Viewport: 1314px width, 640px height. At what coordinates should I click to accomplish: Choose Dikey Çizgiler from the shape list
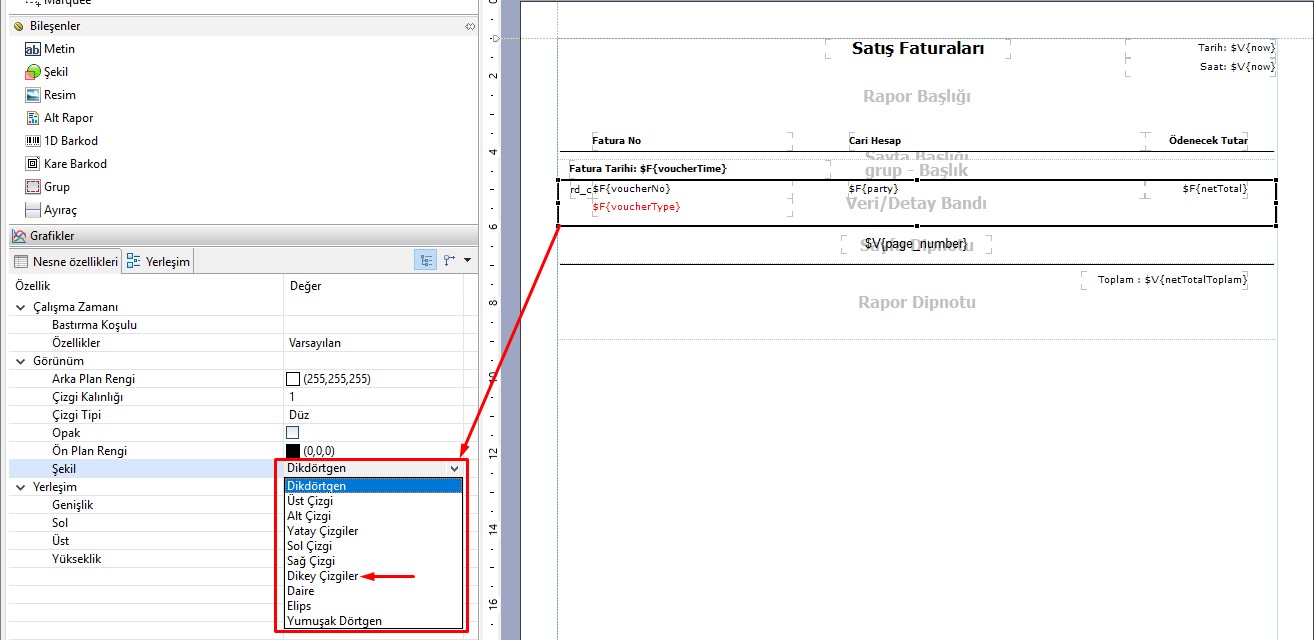point(322,576)
